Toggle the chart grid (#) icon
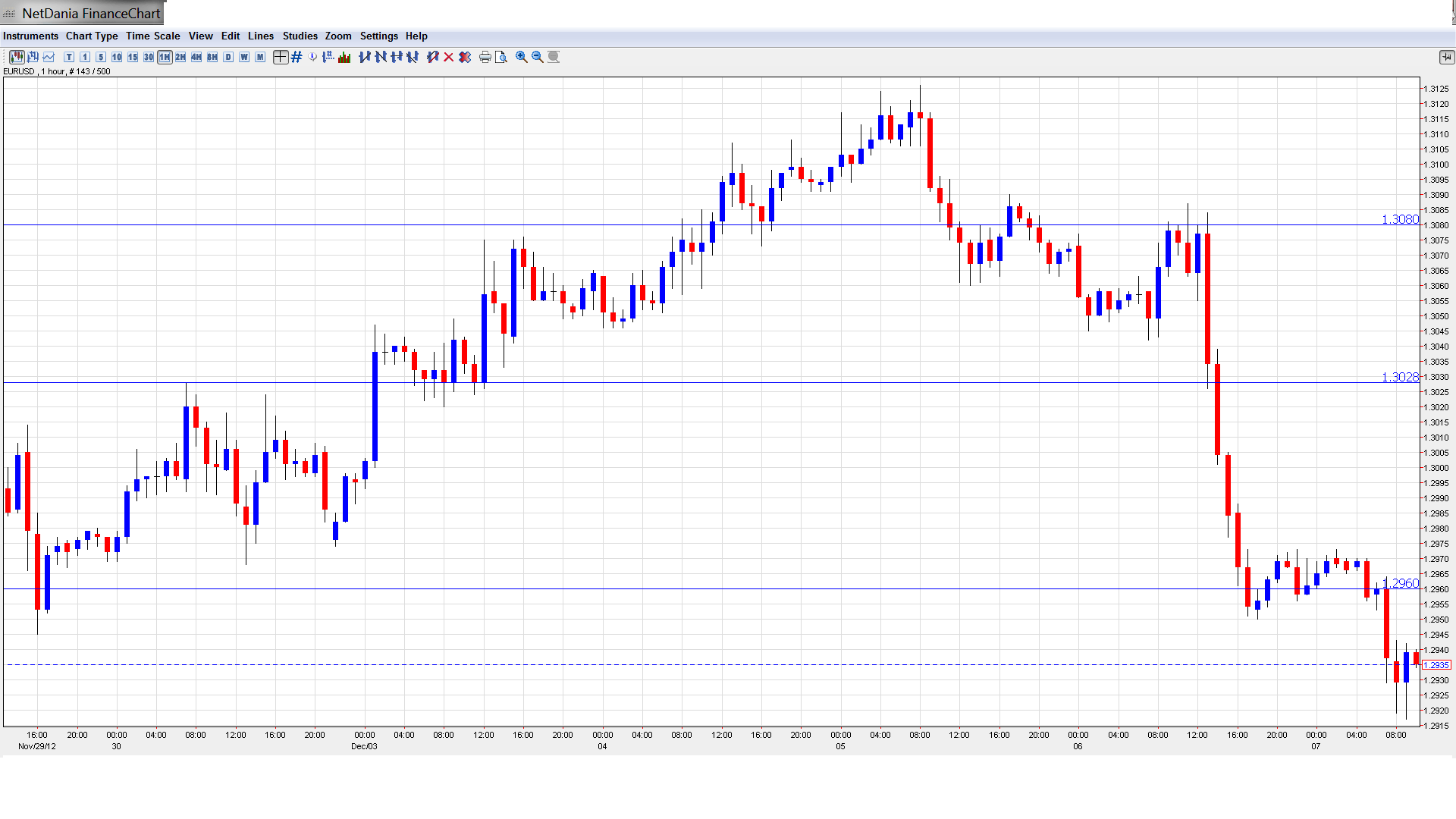Screen dimensions: 1456x819 (297, 57)
